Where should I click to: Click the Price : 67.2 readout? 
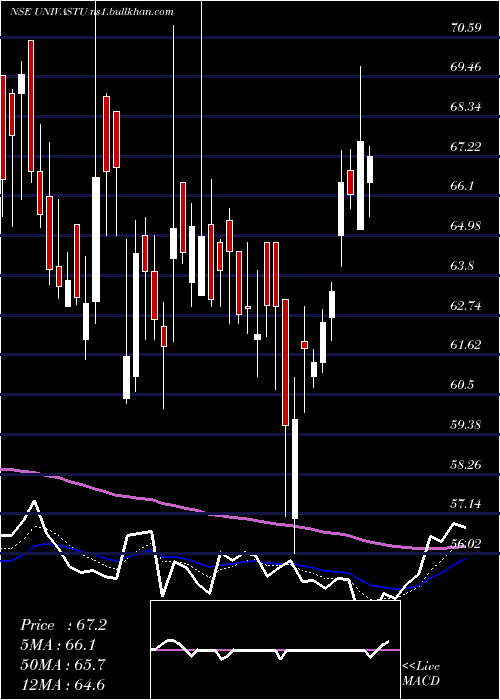click(x=63, y=625)
